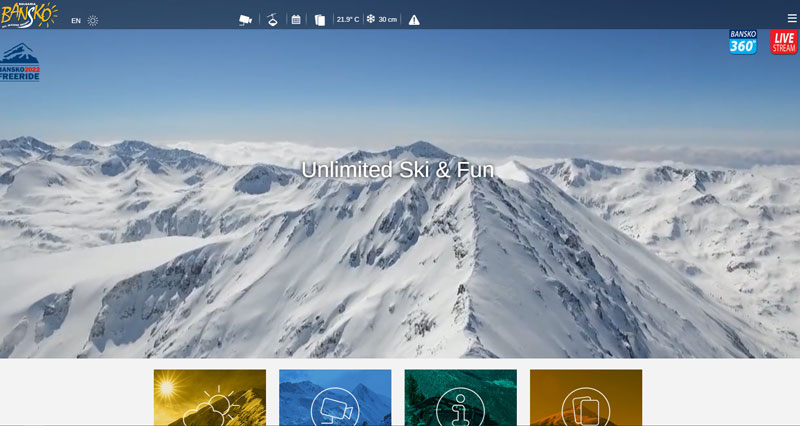Switch the site language from EN
The image size is (800, 426).
tap(76, 20)
